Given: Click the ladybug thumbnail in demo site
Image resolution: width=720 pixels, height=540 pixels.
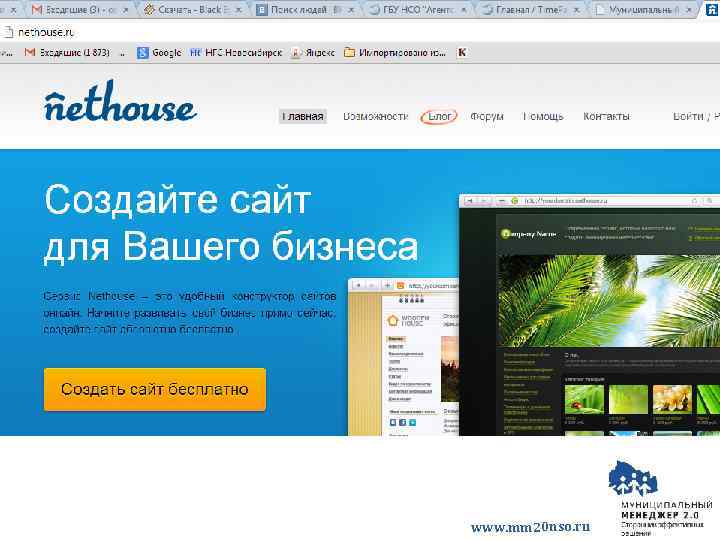Looking at the screenshot, I should [584, 399].
